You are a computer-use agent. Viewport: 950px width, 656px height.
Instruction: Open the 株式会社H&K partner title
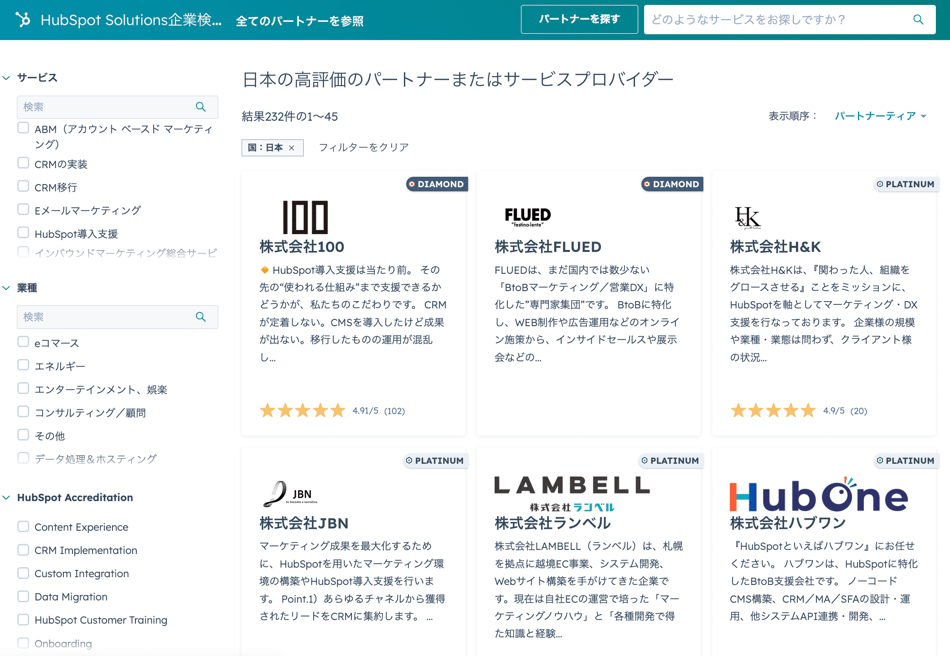click(x=775, y=247)
